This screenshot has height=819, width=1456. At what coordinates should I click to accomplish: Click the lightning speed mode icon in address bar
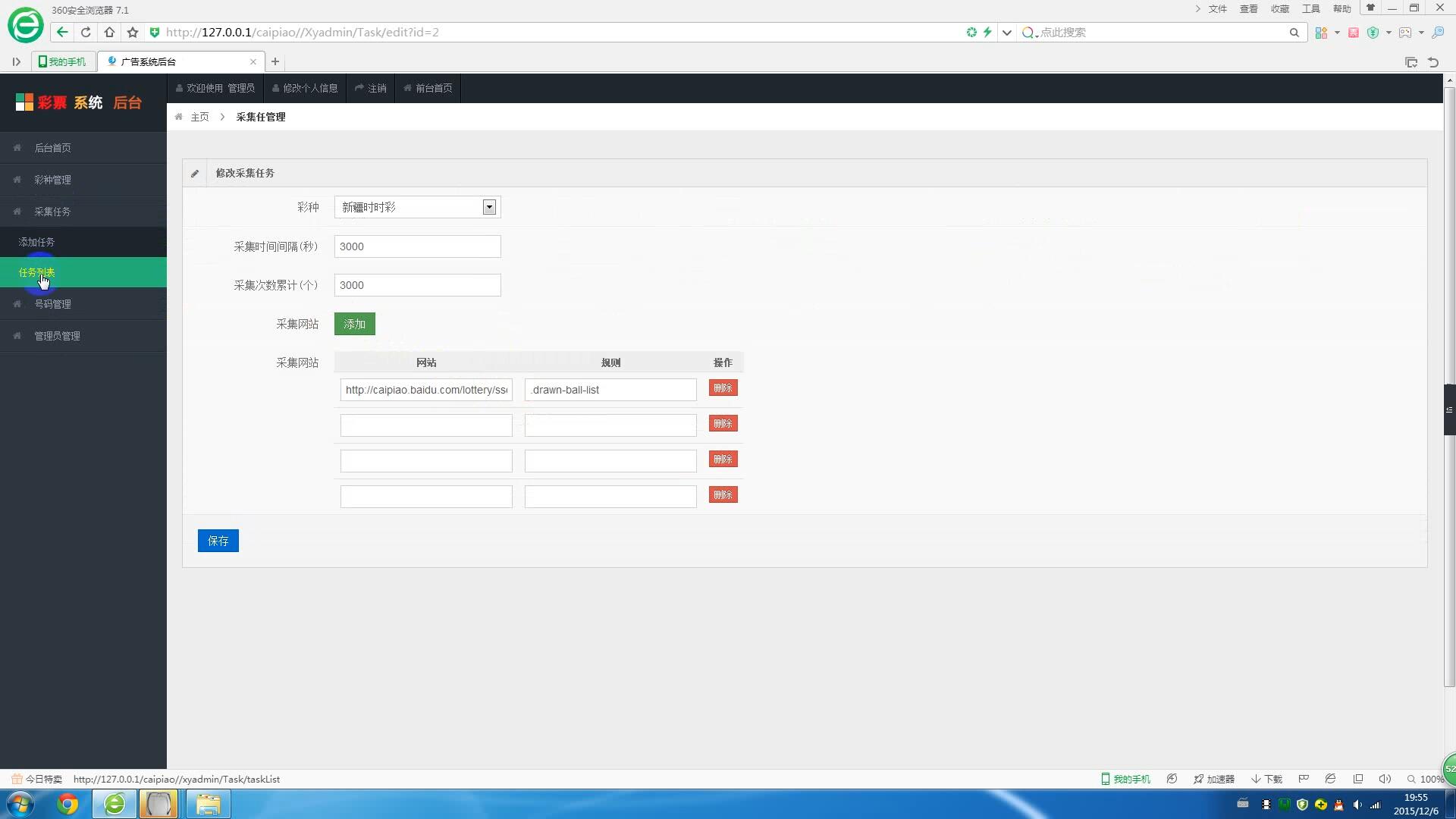tap(987, 32)
